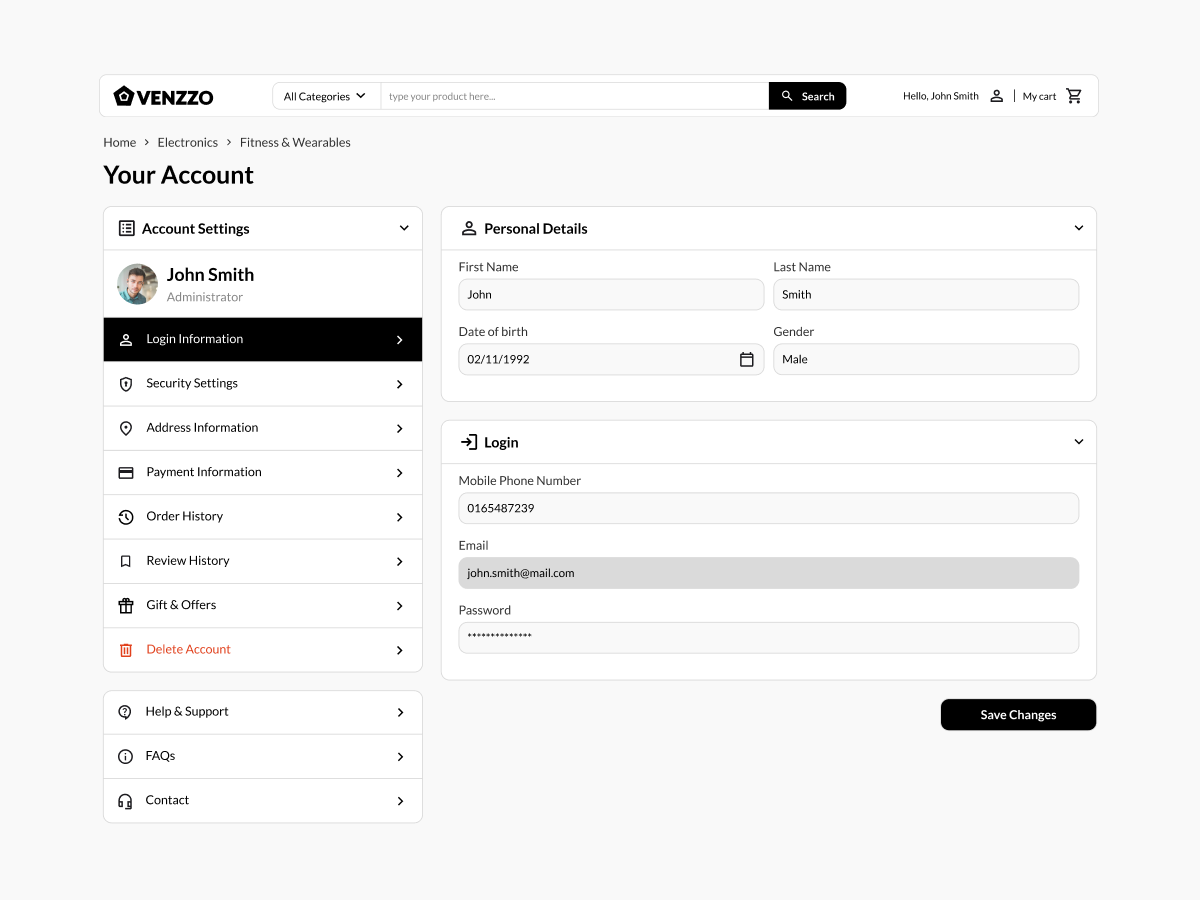Collapse the Personal Details section
The width and height of the screenshot is (1200, 900).
pos(1078,228)
